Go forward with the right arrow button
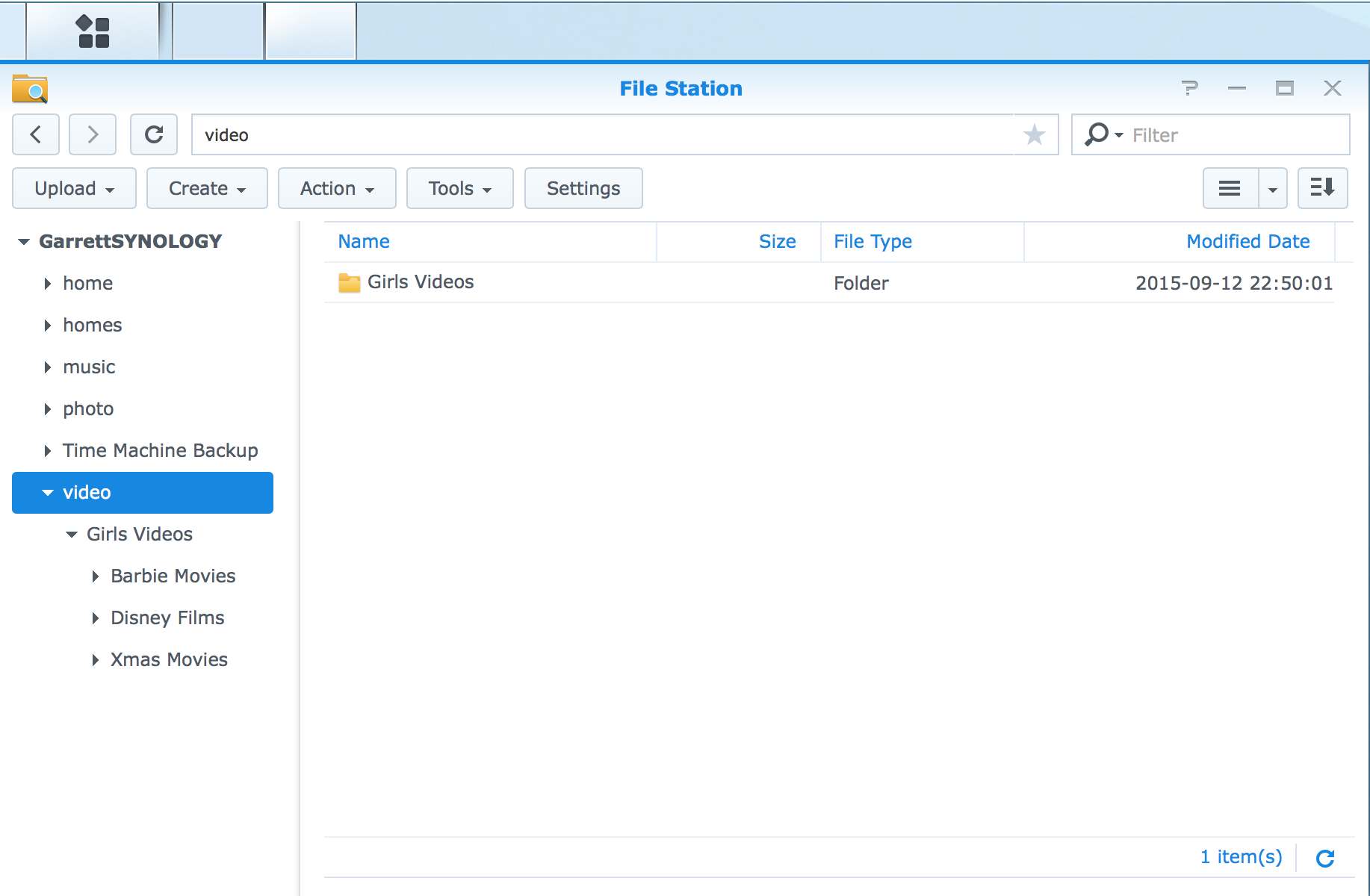This screenshot has height=896, width=1370. (x=93, y=134)
